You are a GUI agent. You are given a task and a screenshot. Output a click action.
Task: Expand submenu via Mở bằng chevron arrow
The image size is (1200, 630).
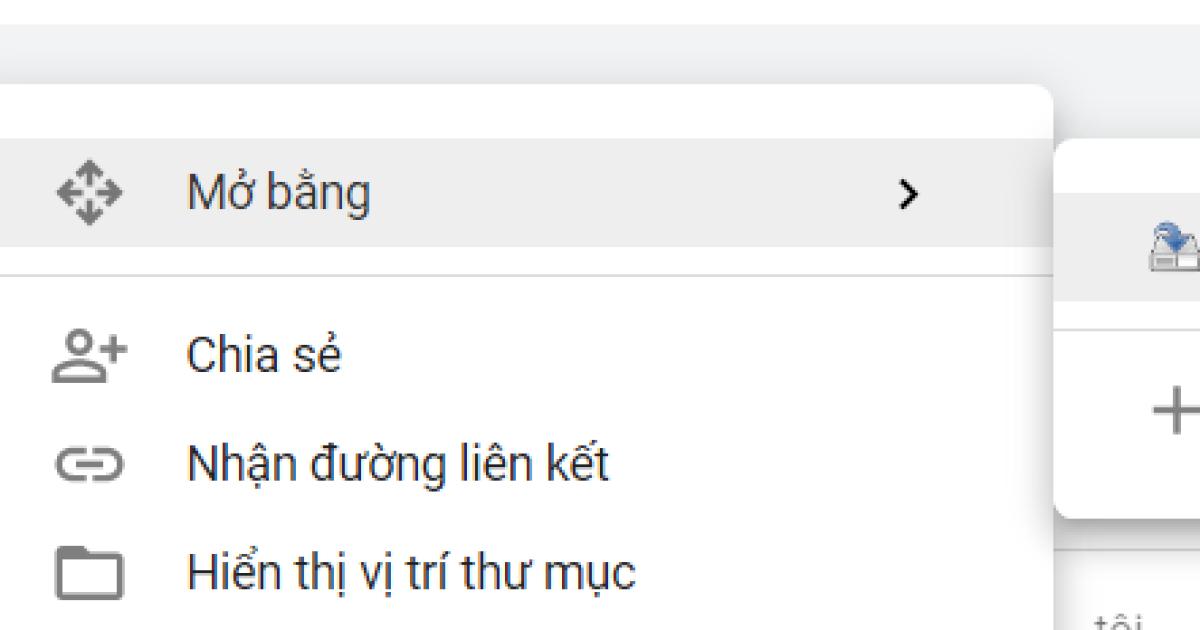pos(907,194)
